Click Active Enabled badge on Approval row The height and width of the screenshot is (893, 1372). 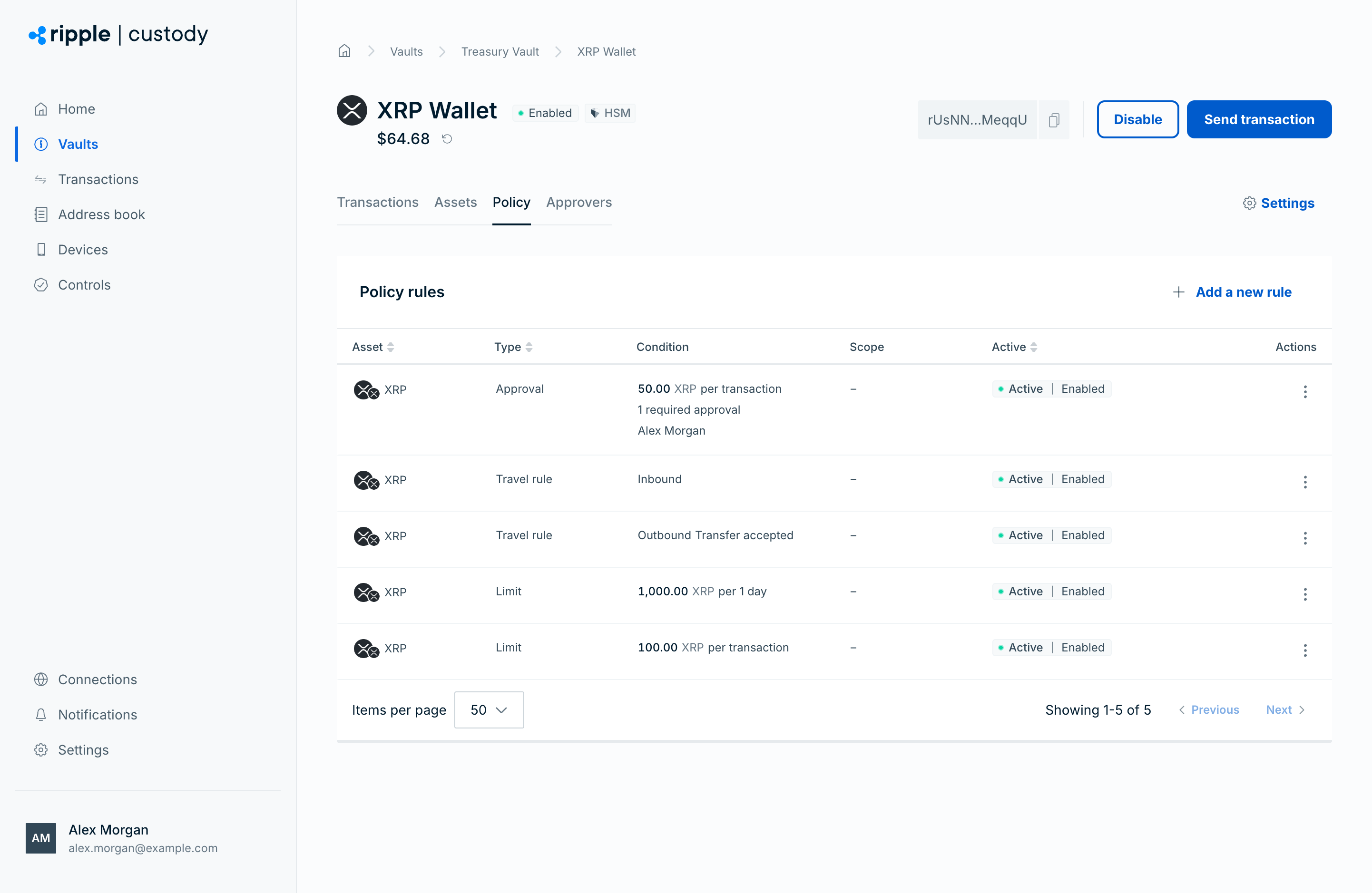(x=1051, y=389)
